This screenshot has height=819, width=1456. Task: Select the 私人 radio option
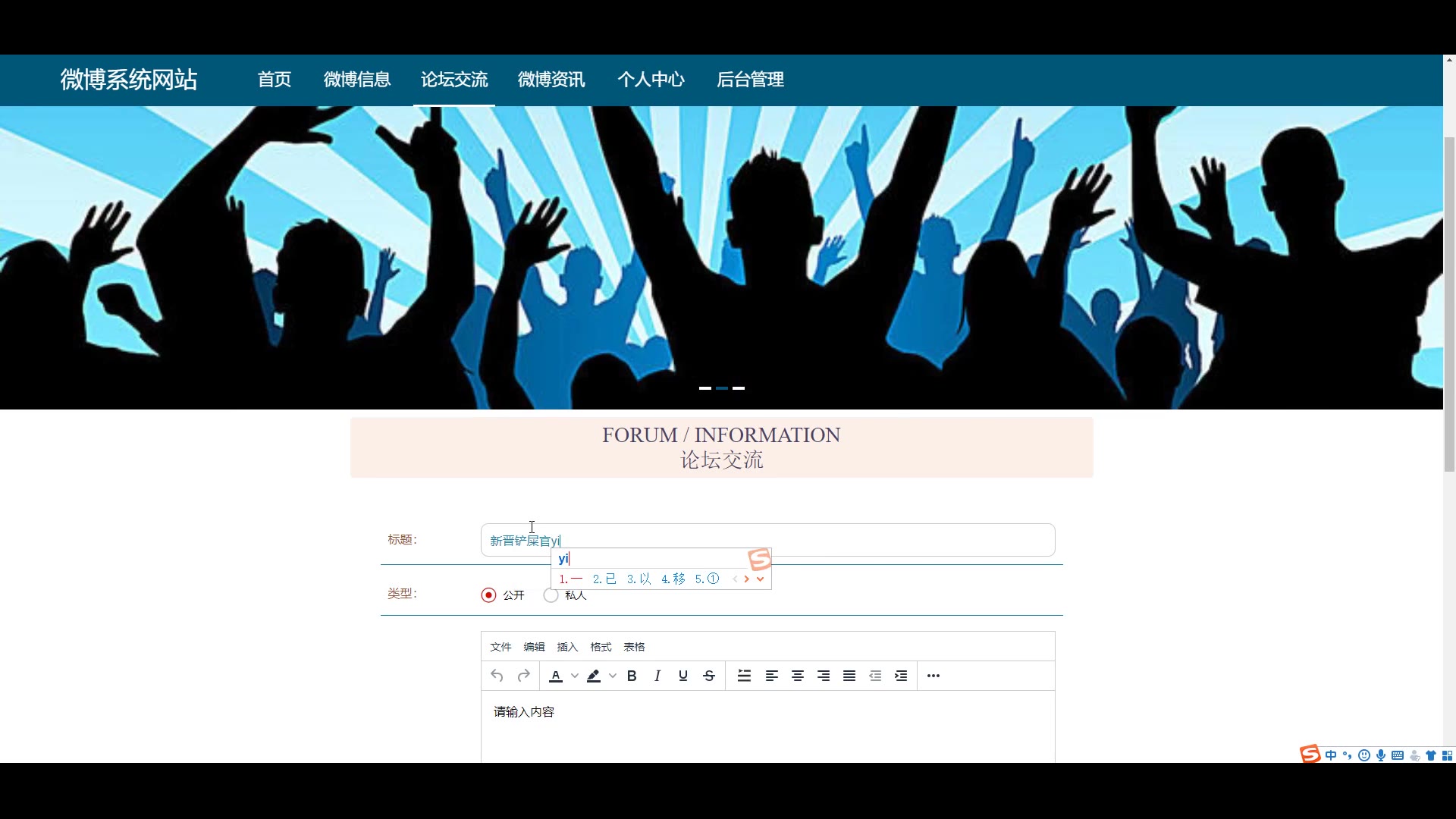551,595
